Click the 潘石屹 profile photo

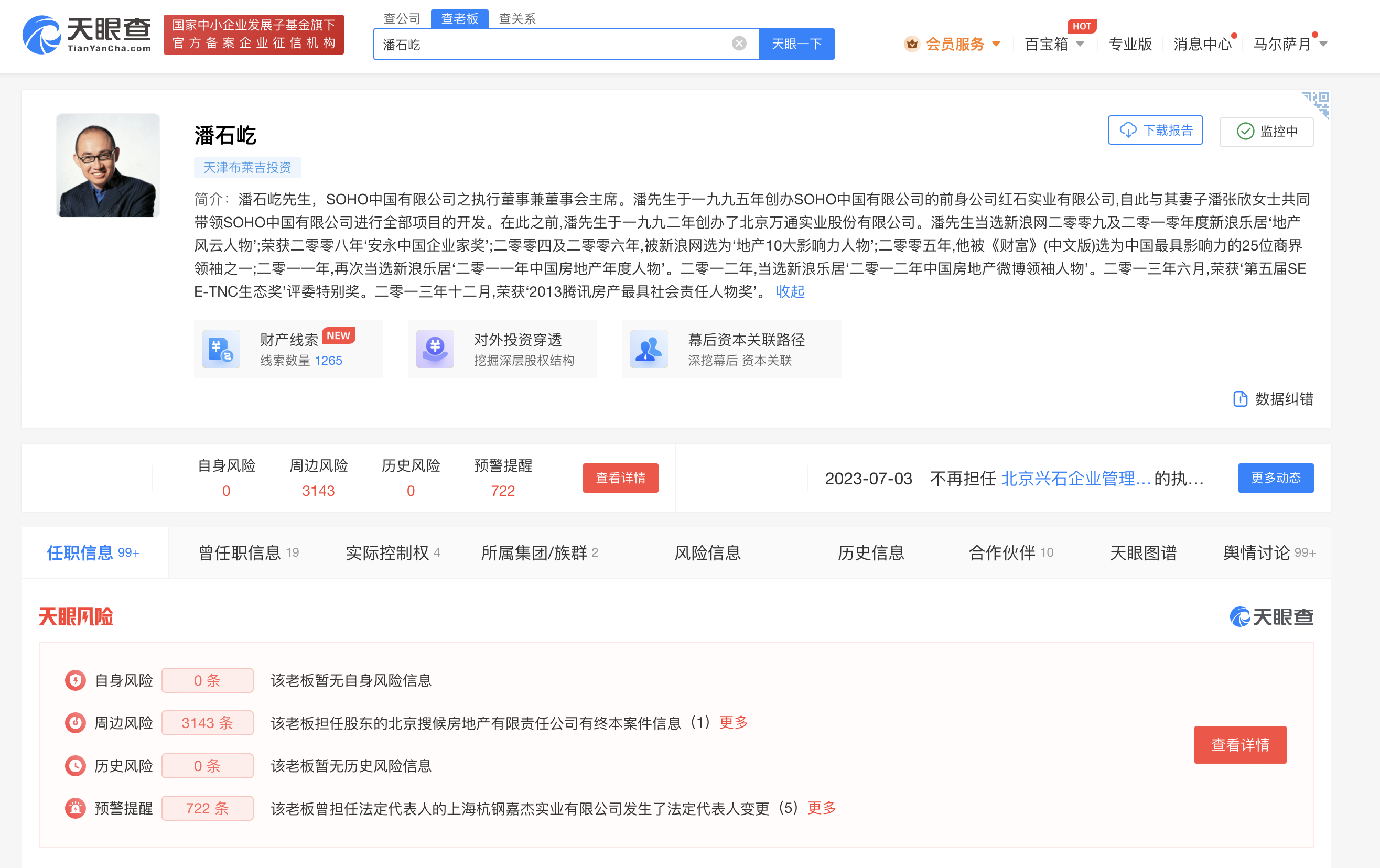click(107, 165)
